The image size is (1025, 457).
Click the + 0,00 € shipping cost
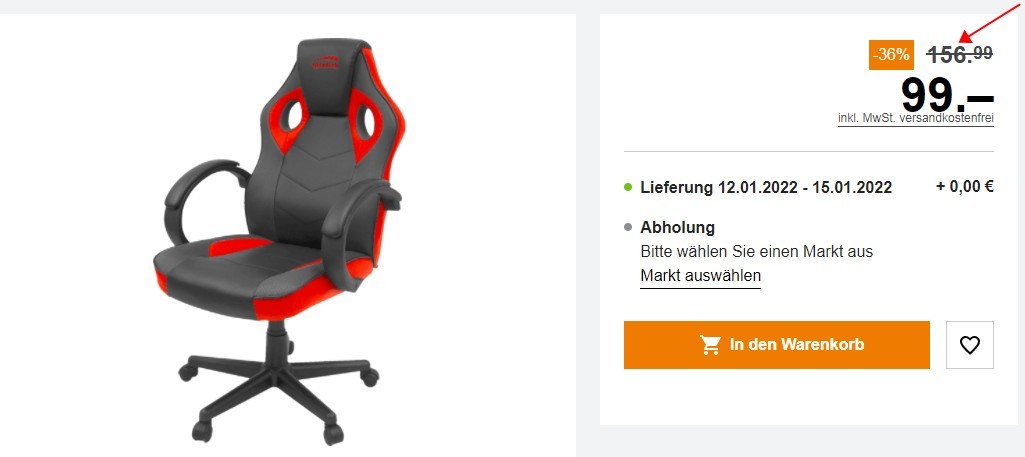pyautogui.click(x=965, y=186)
